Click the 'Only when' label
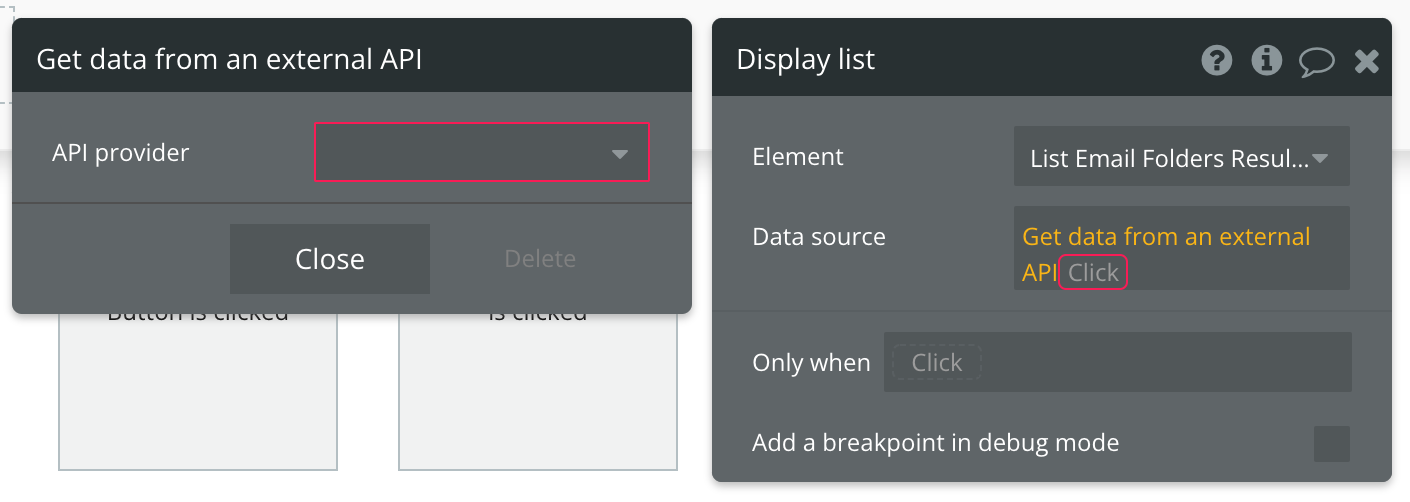The width and height of the screenshot is (1410, 502). pos(811,362)
